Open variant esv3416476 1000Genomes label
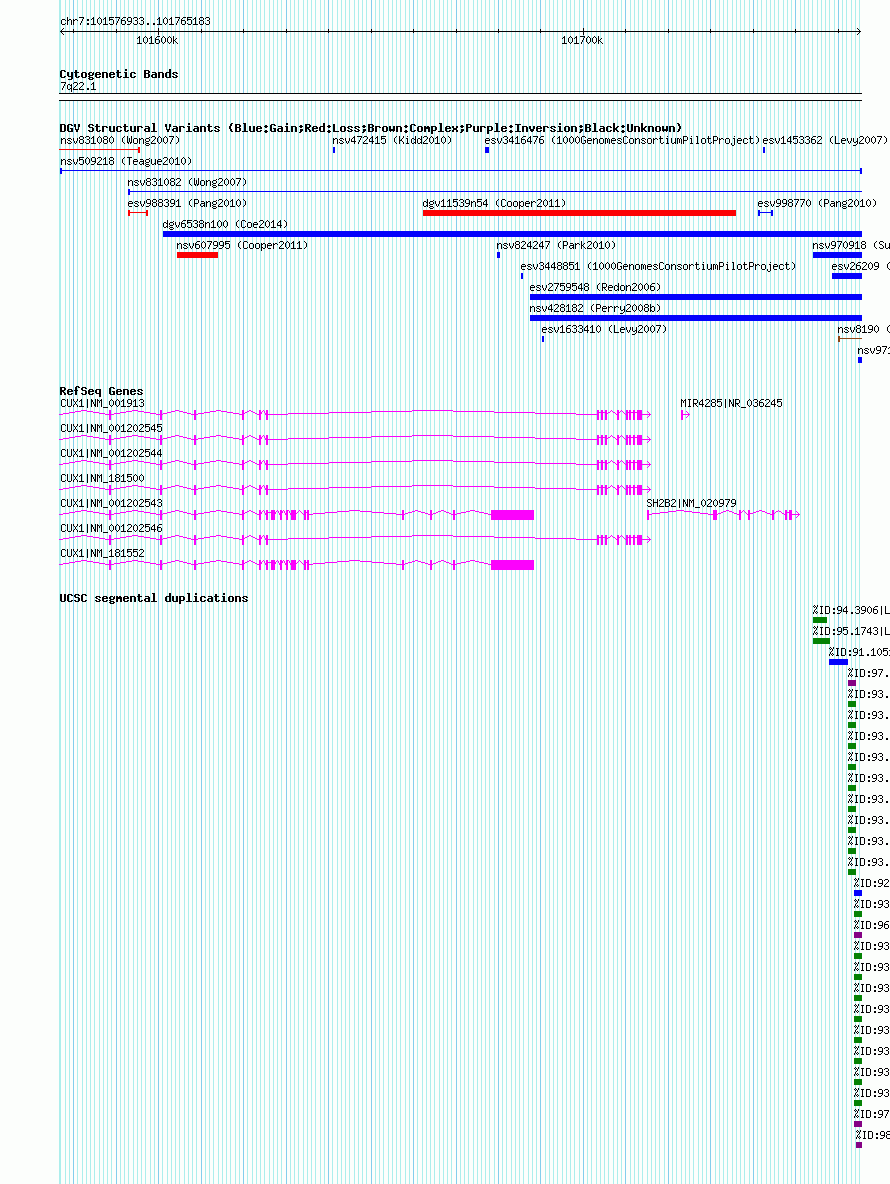 point(622,140)
